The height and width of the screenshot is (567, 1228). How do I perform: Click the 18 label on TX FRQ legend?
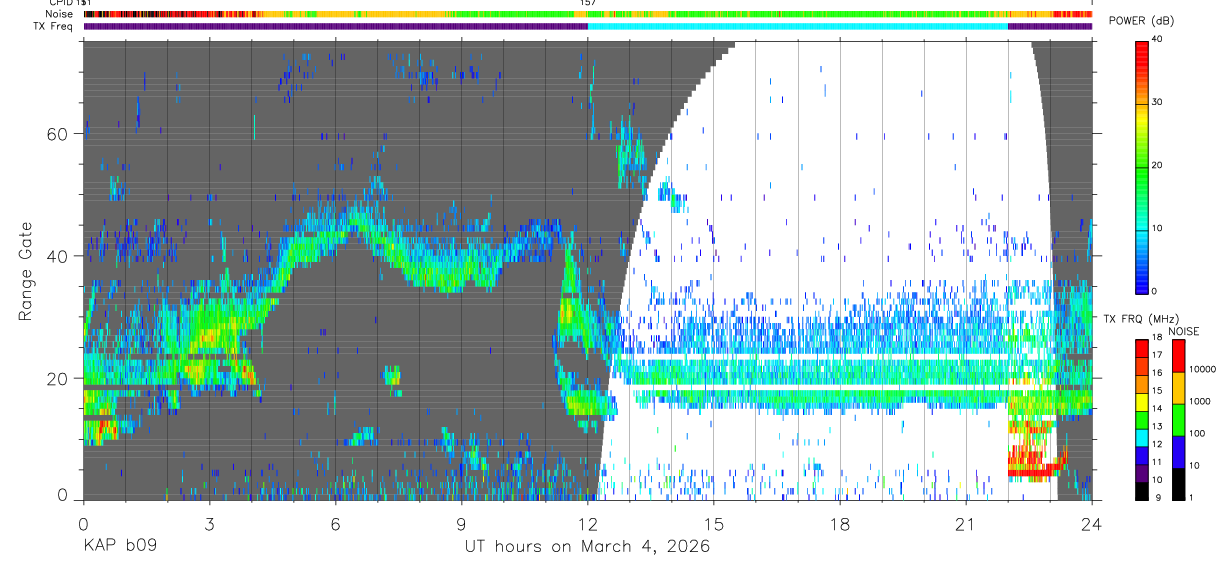point(1157,338)
